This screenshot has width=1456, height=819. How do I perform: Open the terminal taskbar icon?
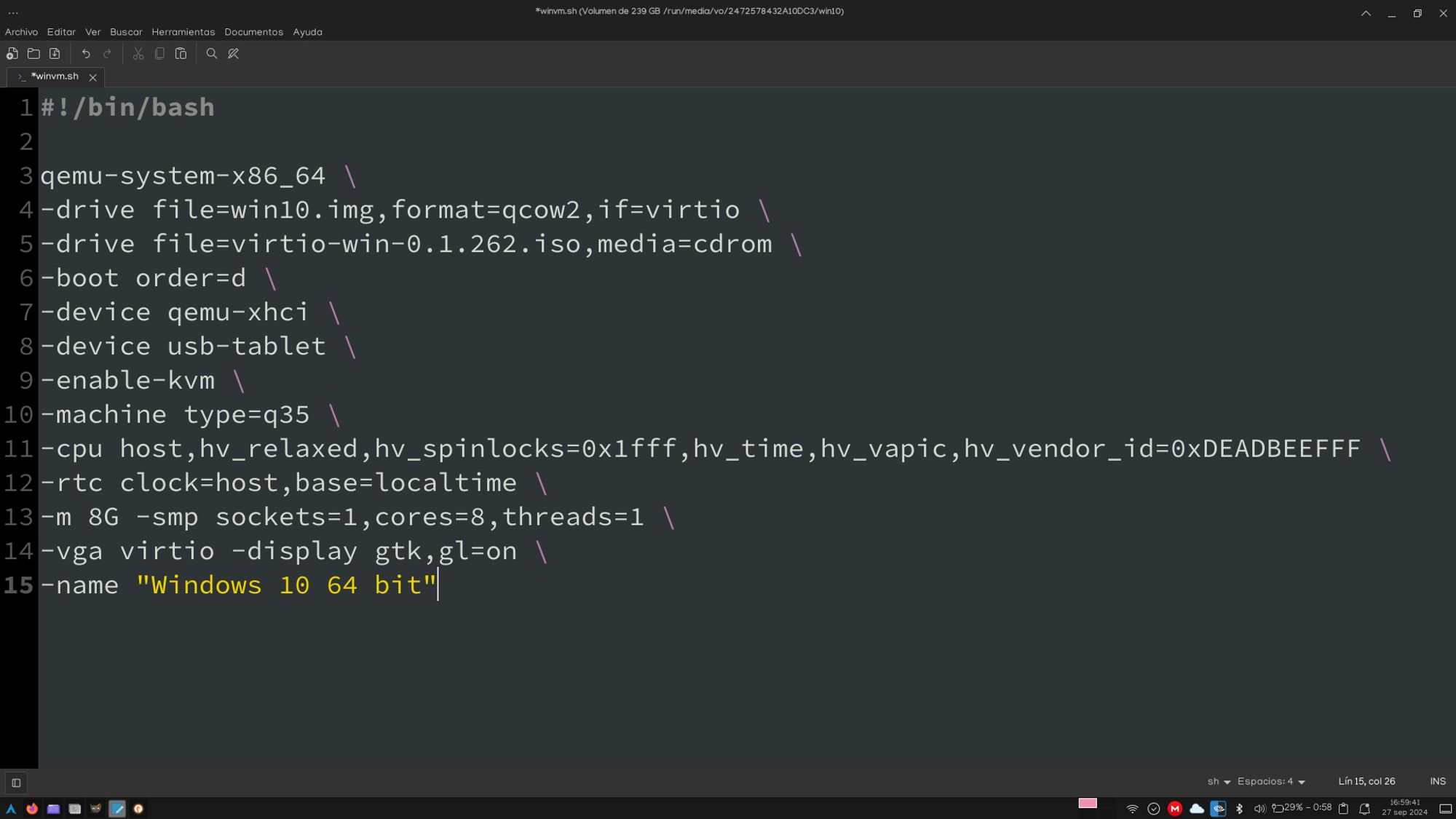[x=74, y=809]
